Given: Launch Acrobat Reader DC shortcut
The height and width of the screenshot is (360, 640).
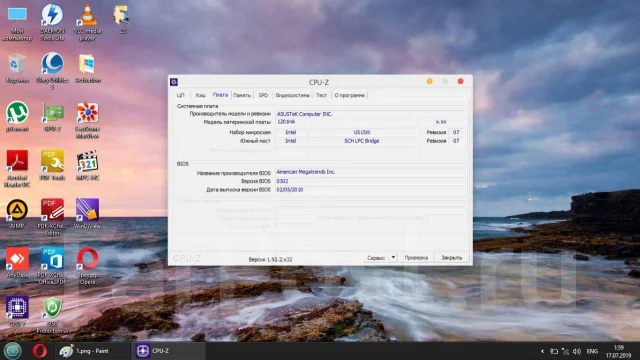Looking at the screenshot, I should coord(17,169).
